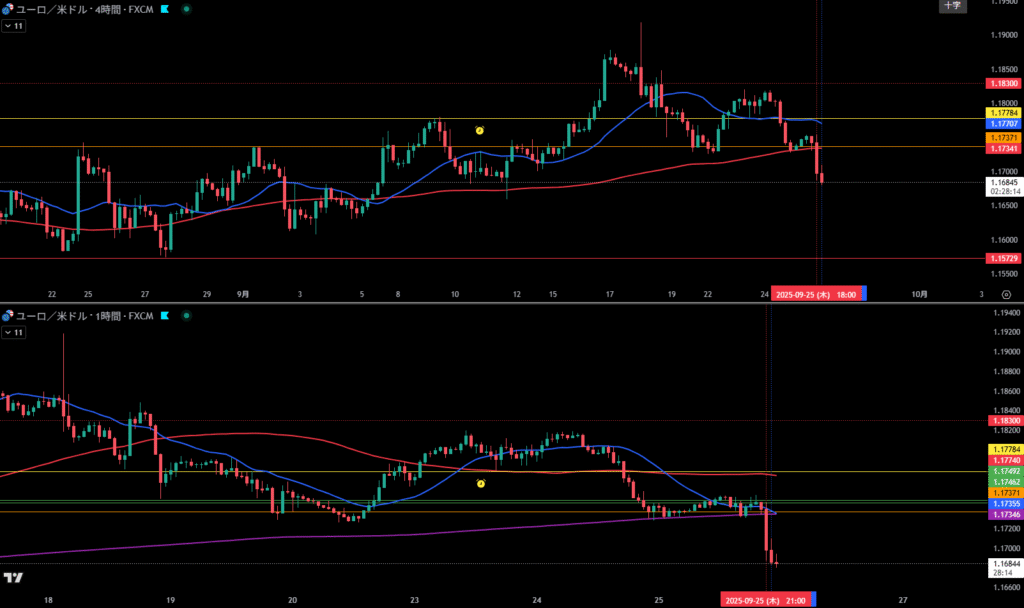The image size is (1024, 608).
Task: Click the cyan flag icon on 4-hour chart
Action: pyautogui.click(x=165, y=8)
